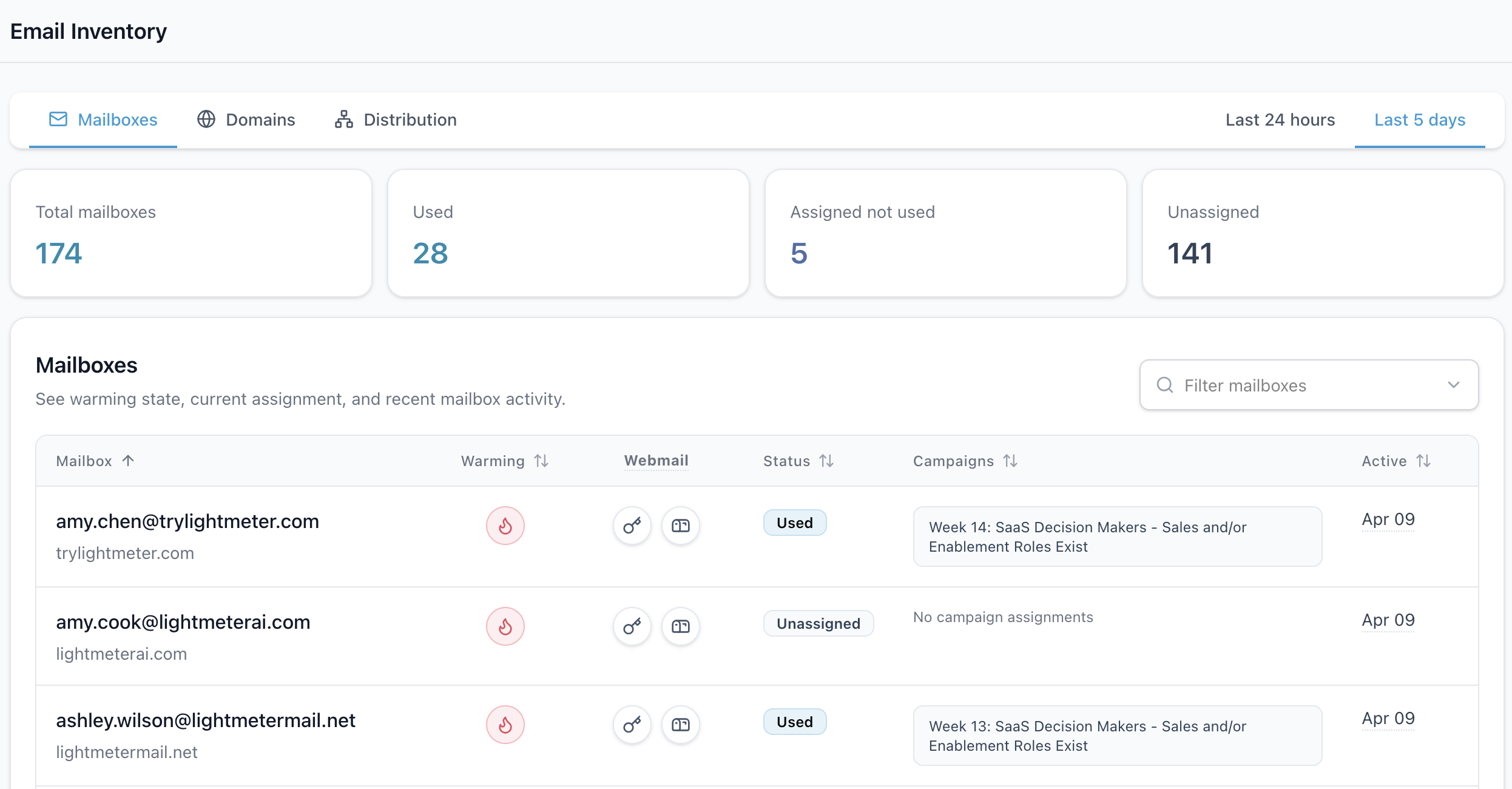Click the Assigned not used 5 card
1512x789 pixels.
click(946, 233)
